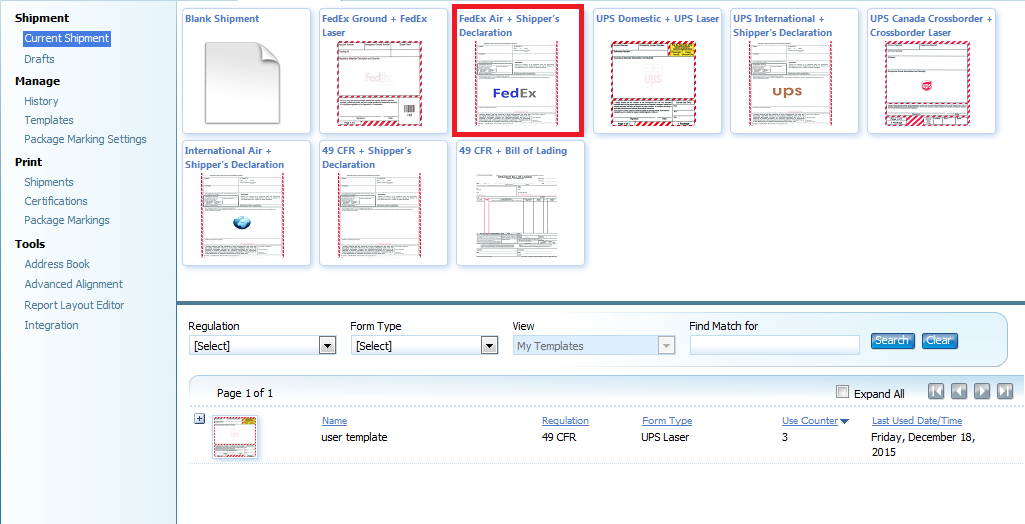Go to the last page of results
1025x524 pixels.
click(1005, 392)
